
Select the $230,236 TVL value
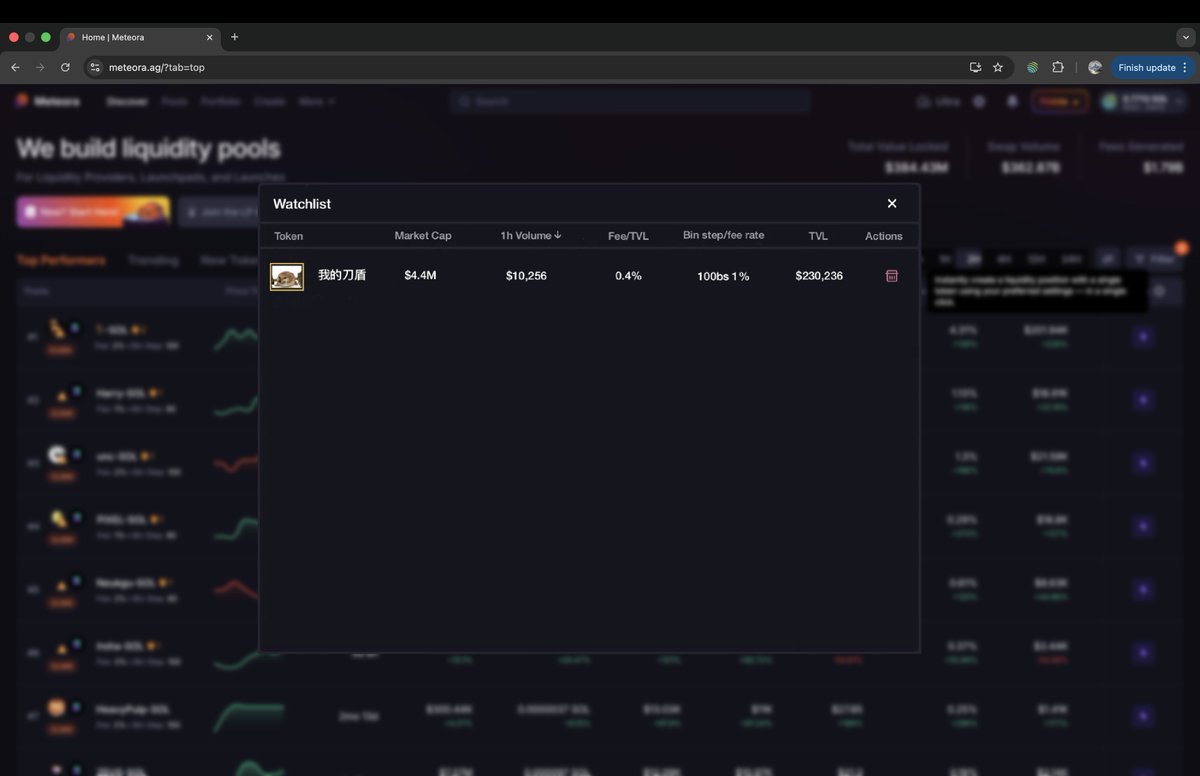tap(819, 275)
